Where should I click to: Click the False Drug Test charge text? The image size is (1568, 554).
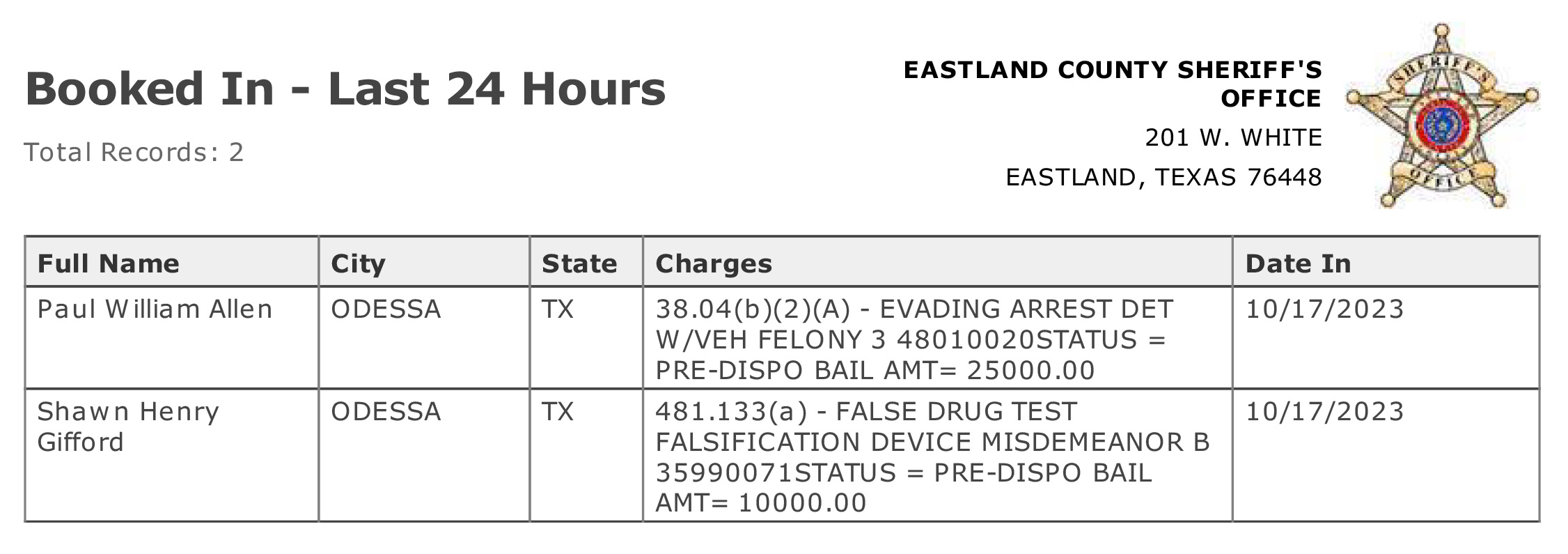pyautogui.click(x=932, y=457)
